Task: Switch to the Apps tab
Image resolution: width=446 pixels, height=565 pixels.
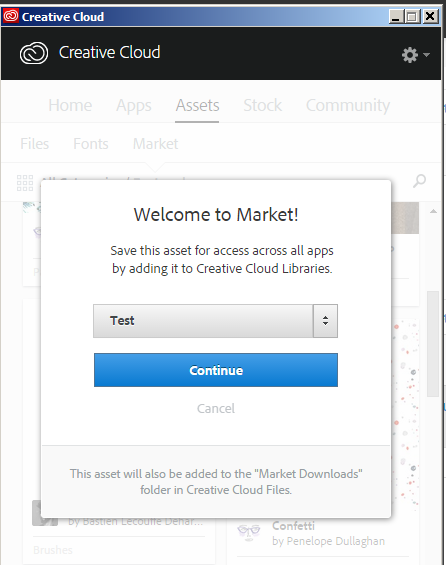Action: point(134,106)
